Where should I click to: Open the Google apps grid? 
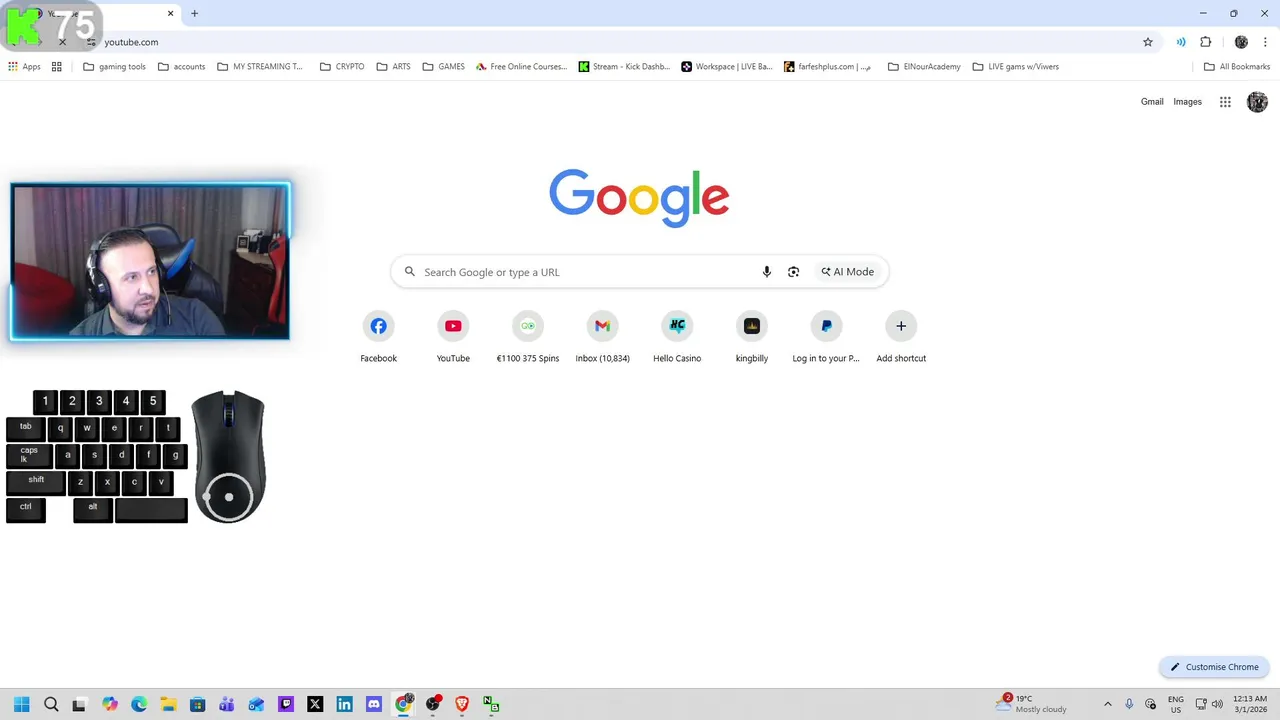click(1225, 102)
